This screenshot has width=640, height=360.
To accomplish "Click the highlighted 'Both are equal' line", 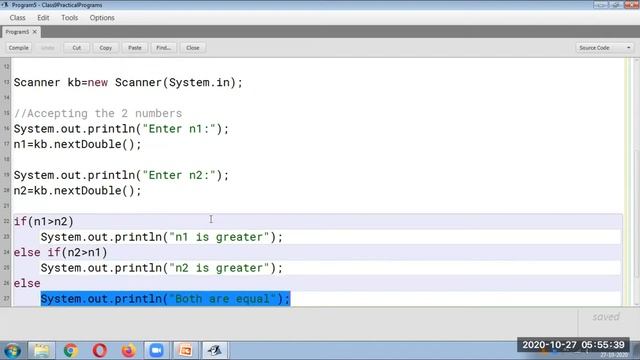I will tap(165, 299).
